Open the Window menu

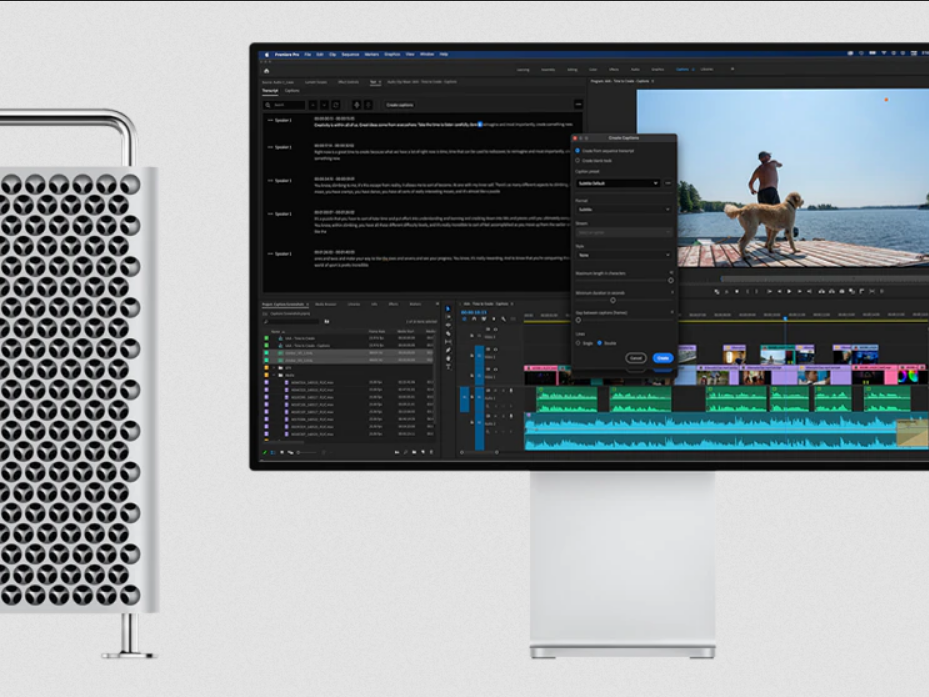[x=427, y=55]
